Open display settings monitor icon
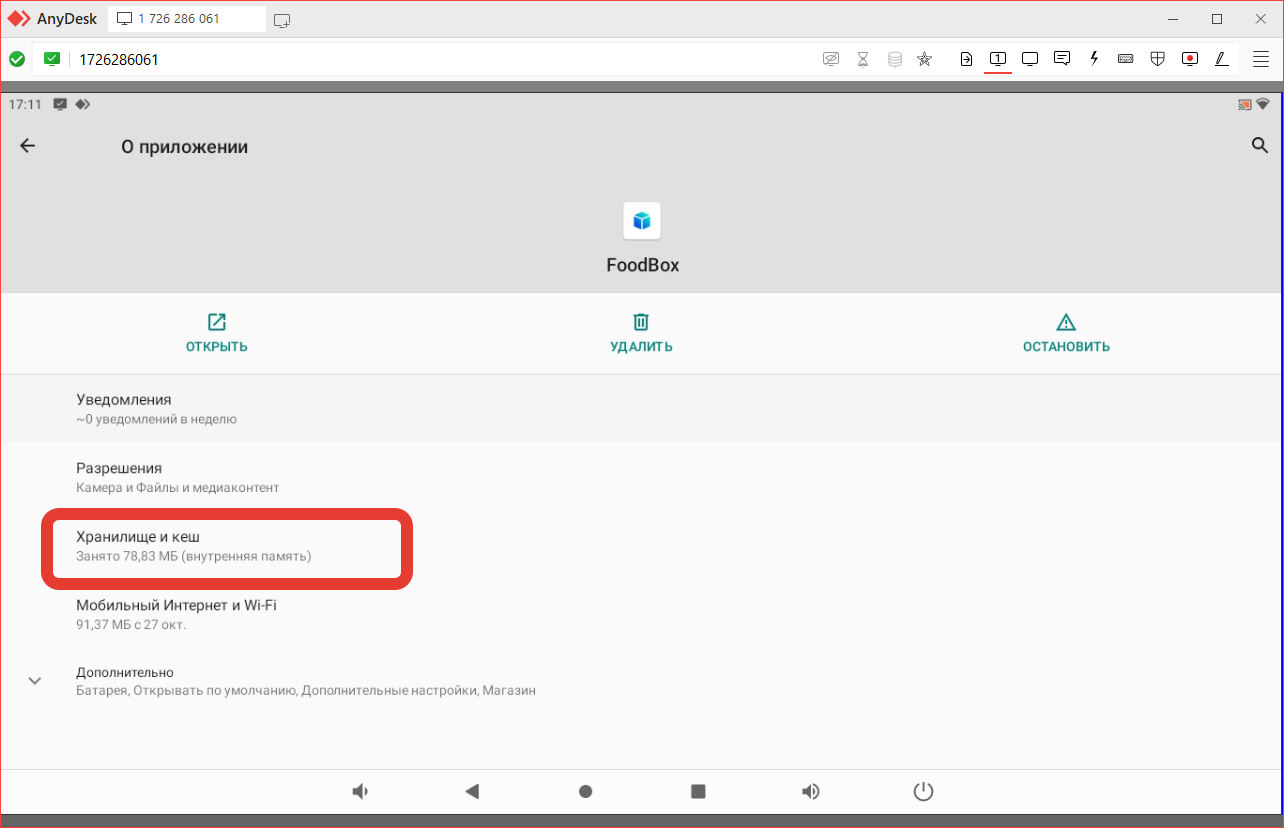 pyautogui.click(x=1030, y=59)
